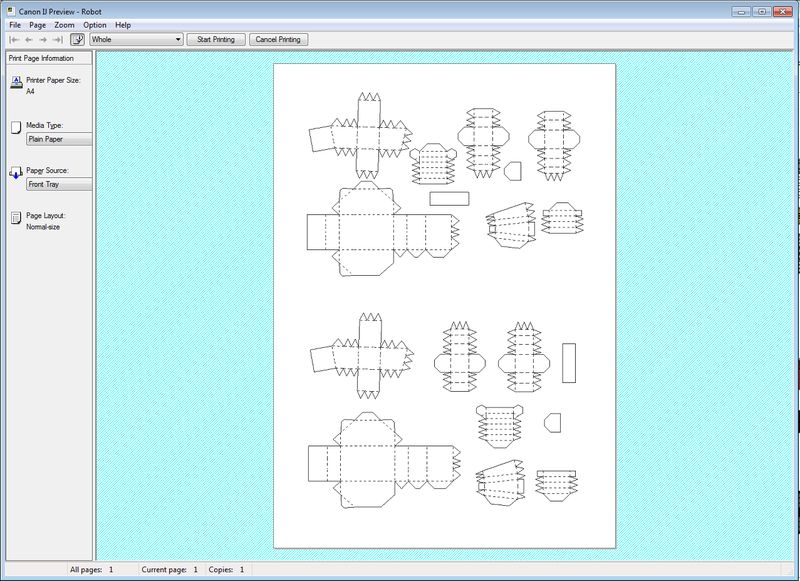Go to last page arrow icon
This screenshot has height=581, width=800.
coord(58,39)
